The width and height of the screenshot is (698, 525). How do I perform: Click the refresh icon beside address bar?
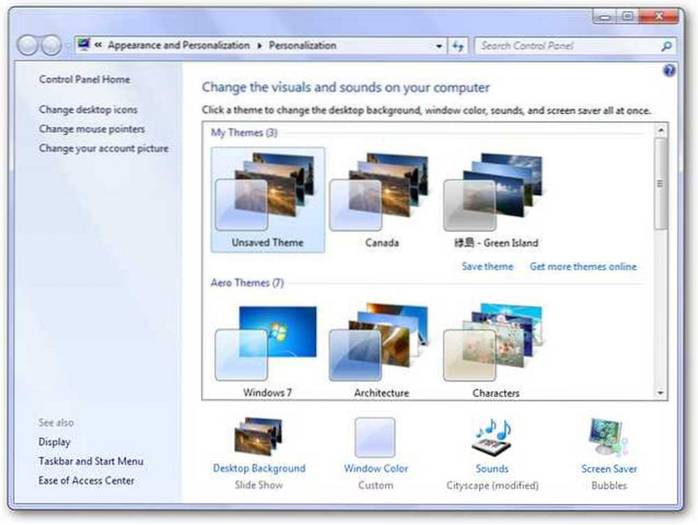pyautogui.click(x=458, y=46)
